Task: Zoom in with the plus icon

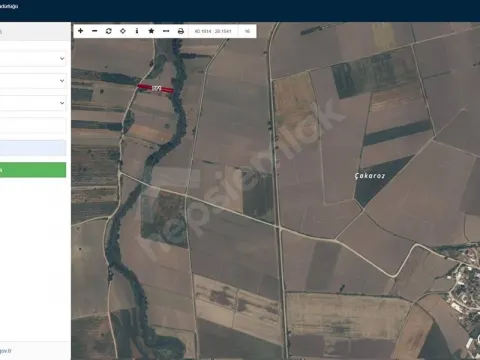Action: [80, 31]
